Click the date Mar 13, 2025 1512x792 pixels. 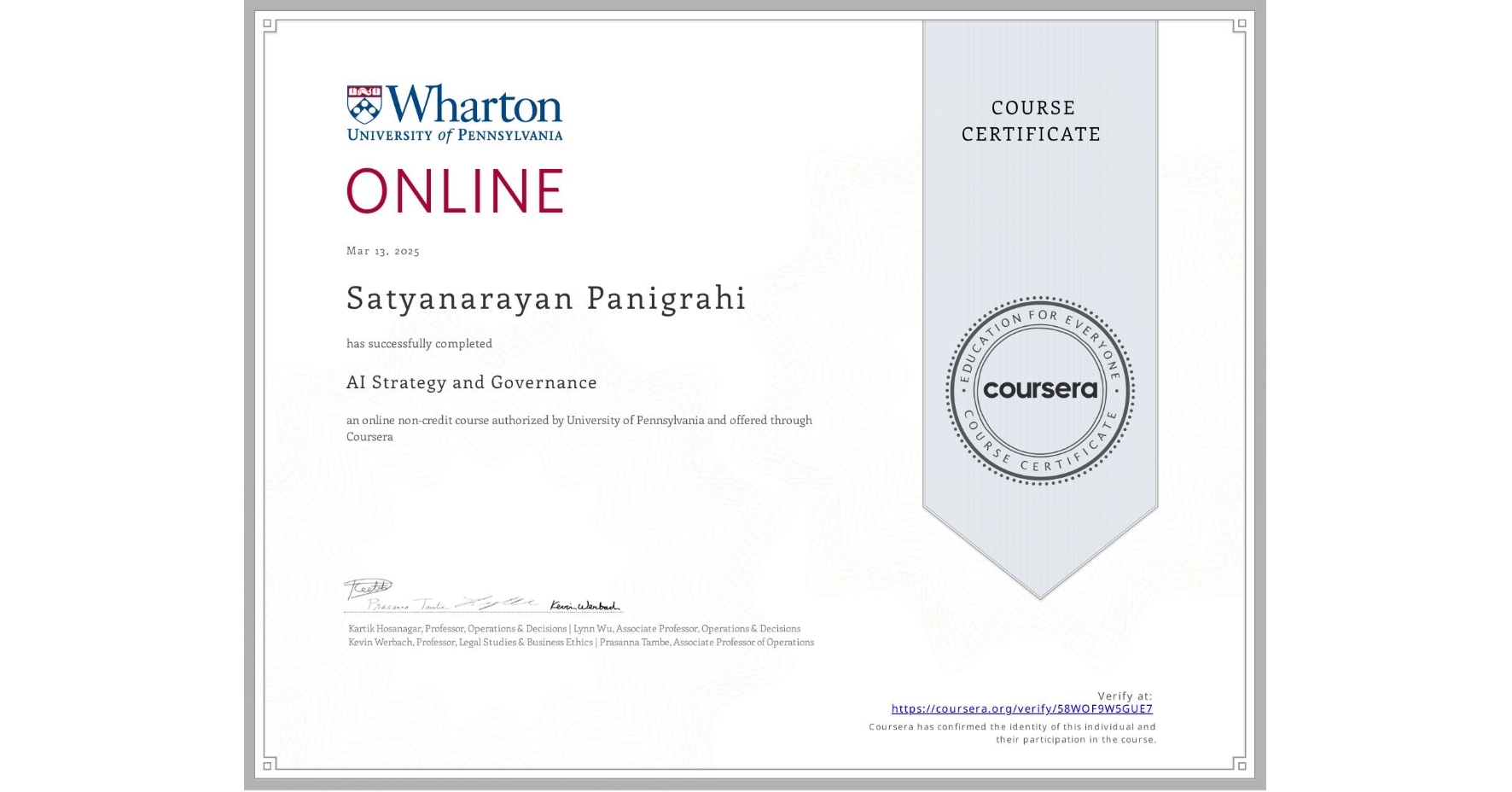click(x=382, y=251)
